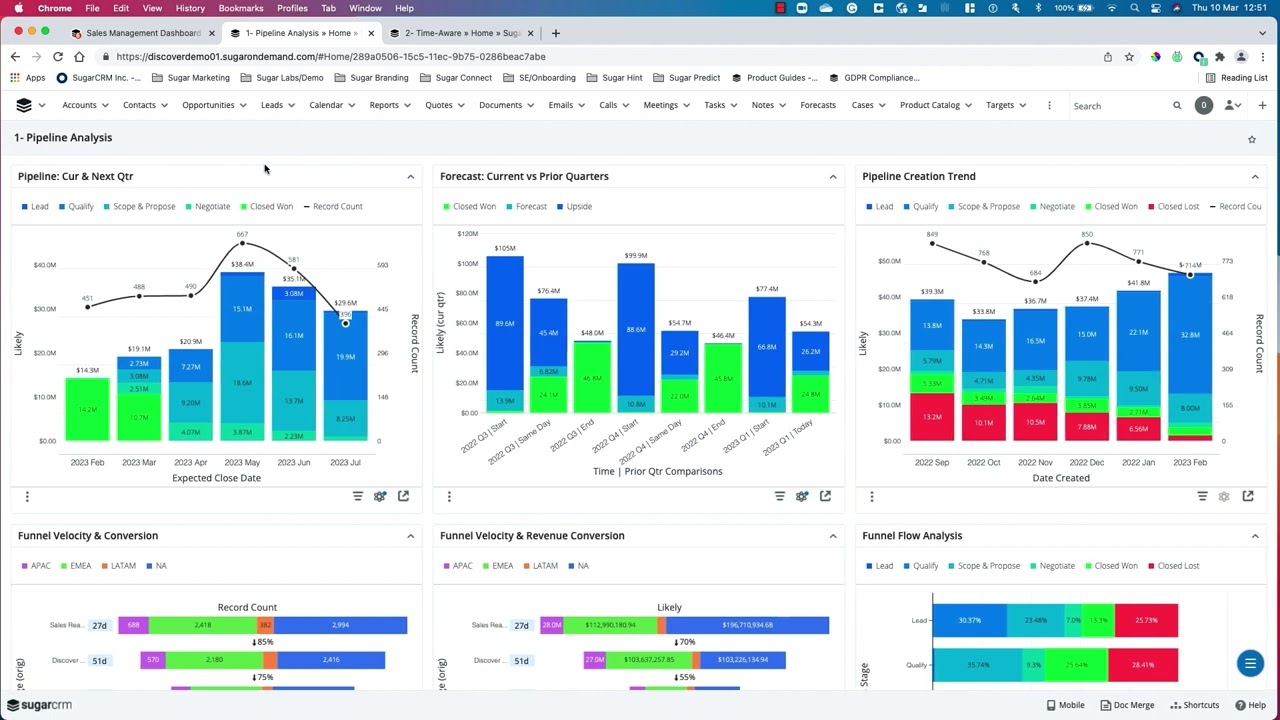
Task: Open kebab menu of Forecast: Current vs Prior Quarters
Action: 449,496
